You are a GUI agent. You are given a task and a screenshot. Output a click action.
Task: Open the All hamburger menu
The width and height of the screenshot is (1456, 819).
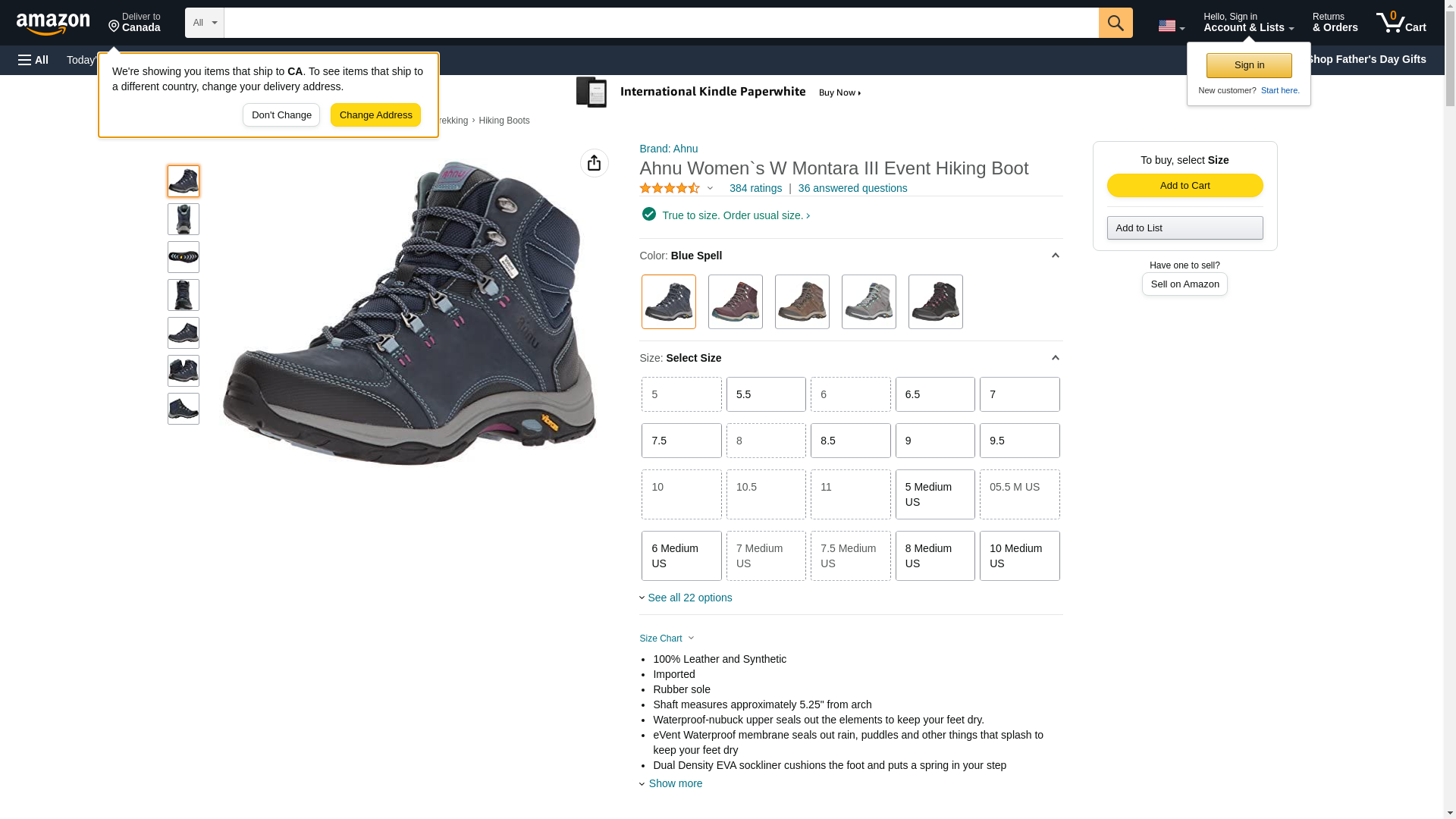[33, 60]
